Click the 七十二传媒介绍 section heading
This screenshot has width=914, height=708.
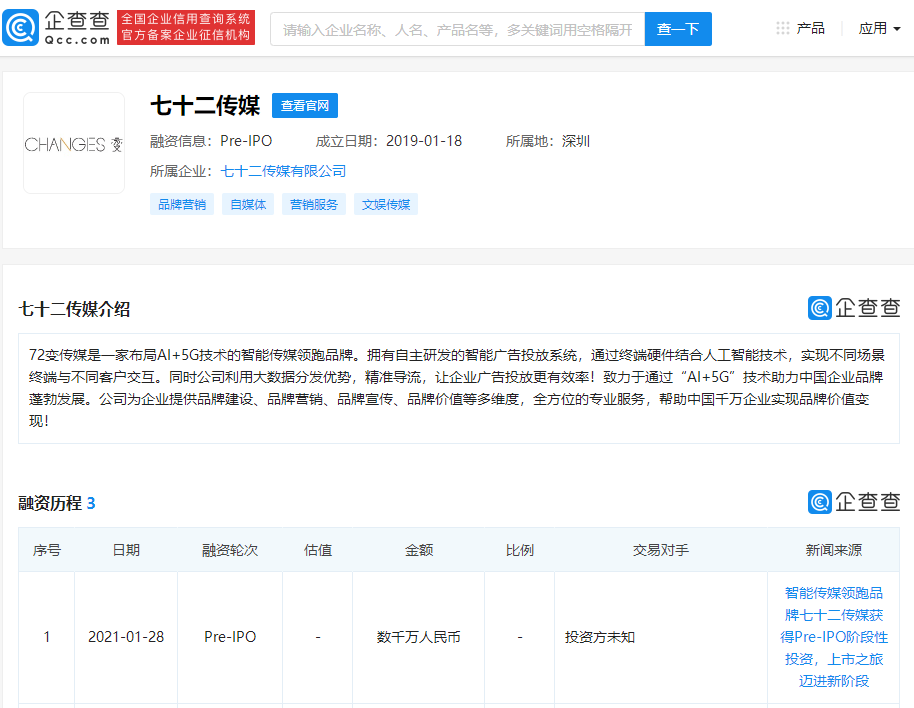pyautogui.click(x=74, y=309)
